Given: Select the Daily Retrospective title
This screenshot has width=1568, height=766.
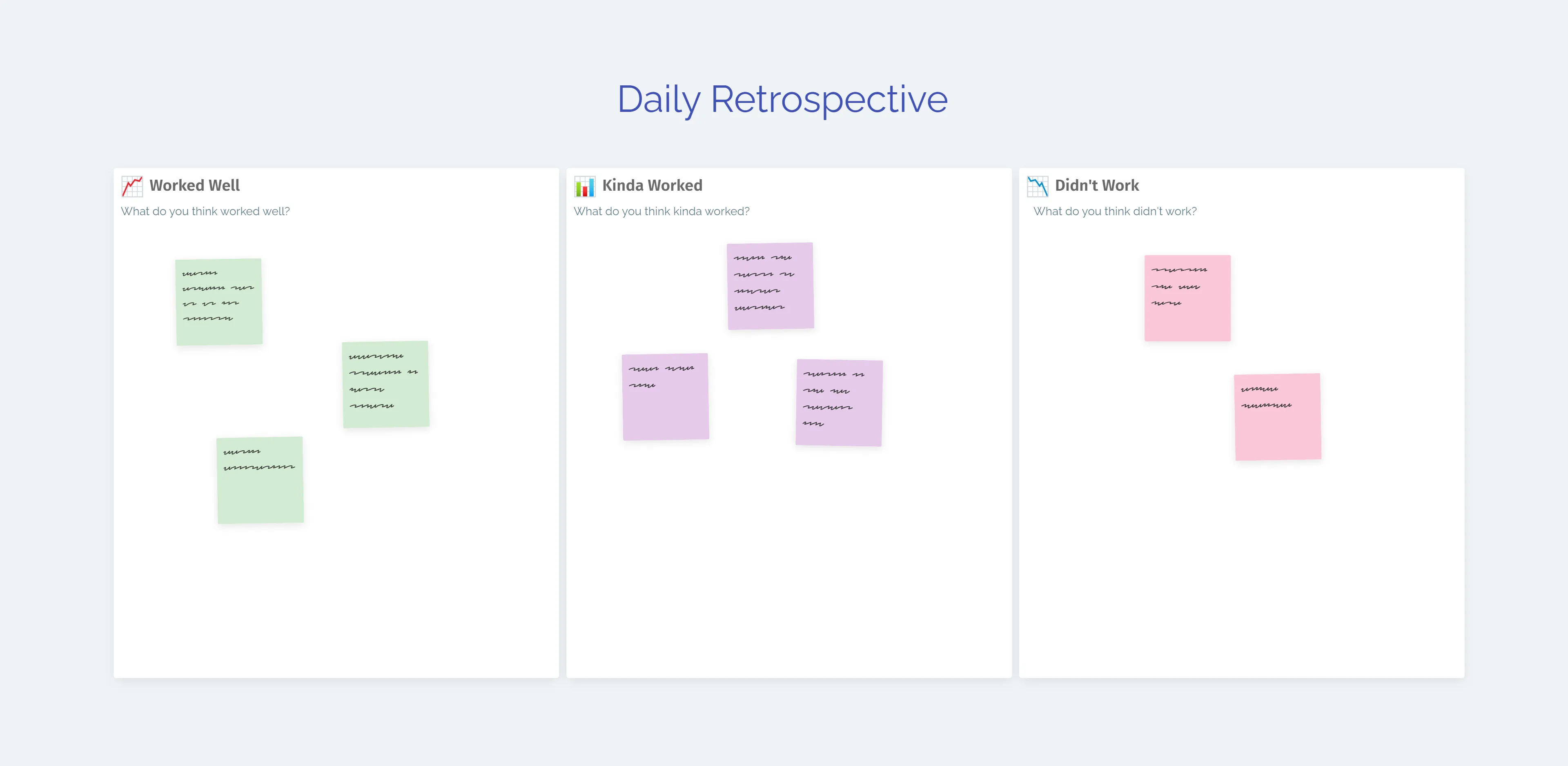Looking at the screenshot, I should (x=782, y=99).
